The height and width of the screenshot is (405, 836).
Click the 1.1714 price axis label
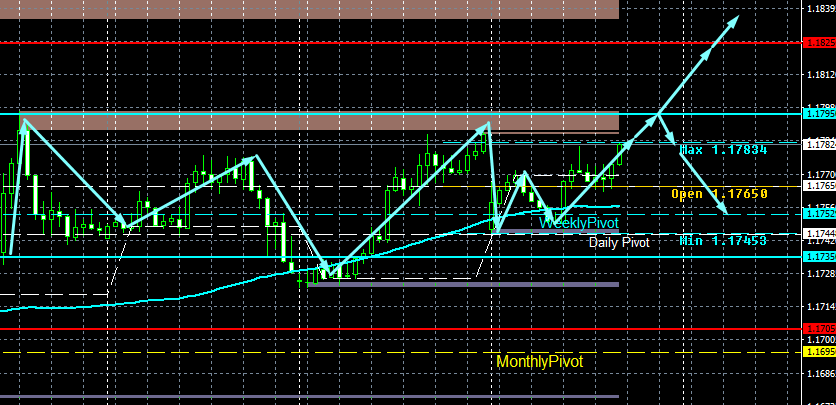tap(821, 307)
